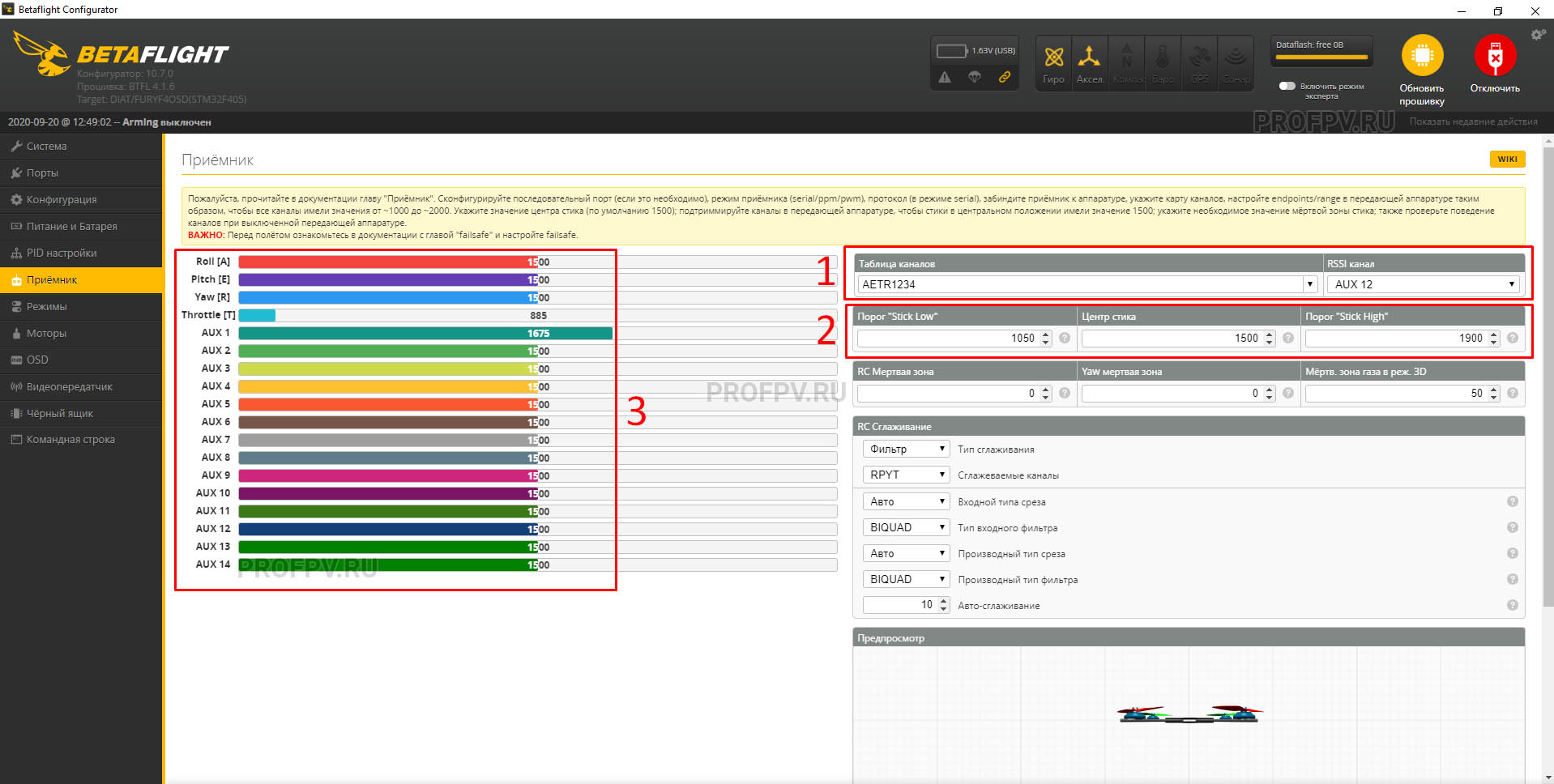Screen dimensions: 1554x784
Task: Open the derivative filter BIQUAD dropdown
Action: pos(906,579)
